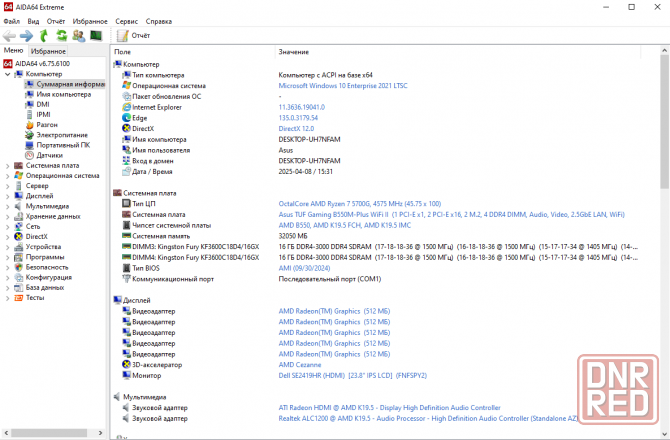
Task: Expand the DirectX tree node
Action: 7,237
